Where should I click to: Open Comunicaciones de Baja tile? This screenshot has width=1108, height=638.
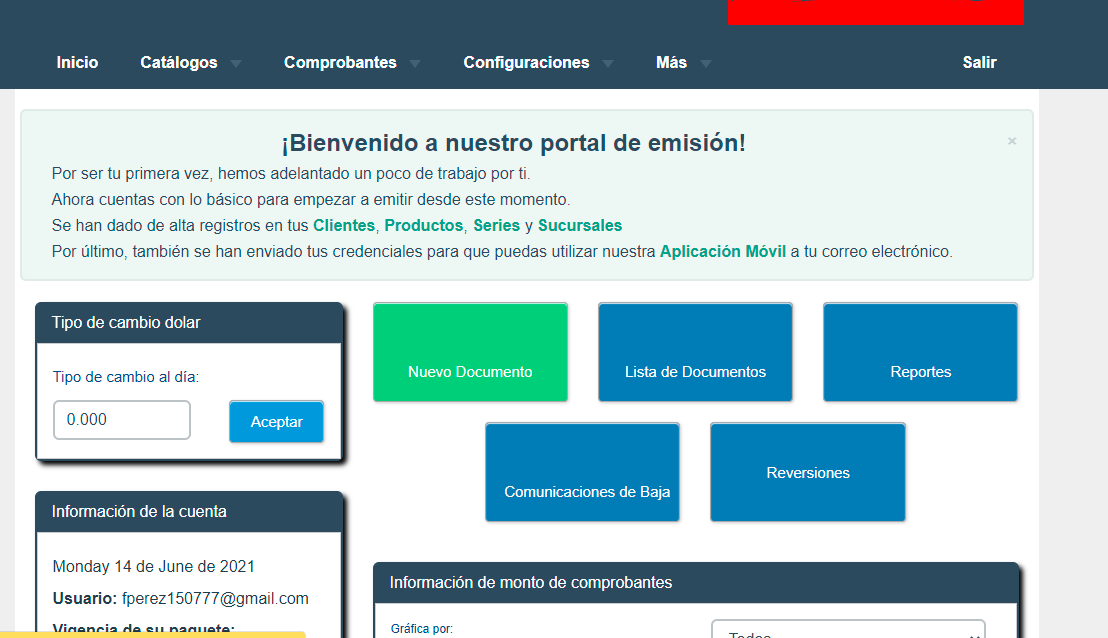(582, 472)
